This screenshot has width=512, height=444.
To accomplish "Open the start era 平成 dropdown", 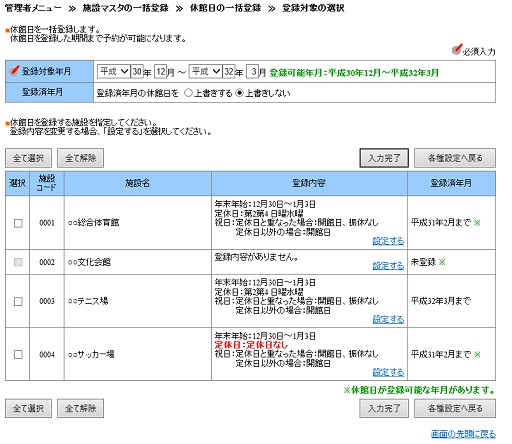I will click(113, 71).
